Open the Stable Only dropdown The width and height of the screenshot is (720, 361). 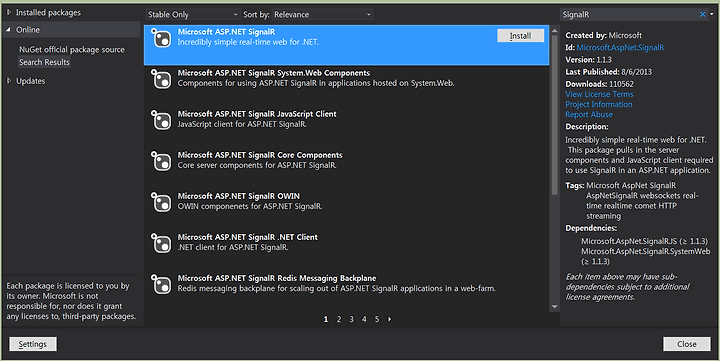click(x=193, y=15)
